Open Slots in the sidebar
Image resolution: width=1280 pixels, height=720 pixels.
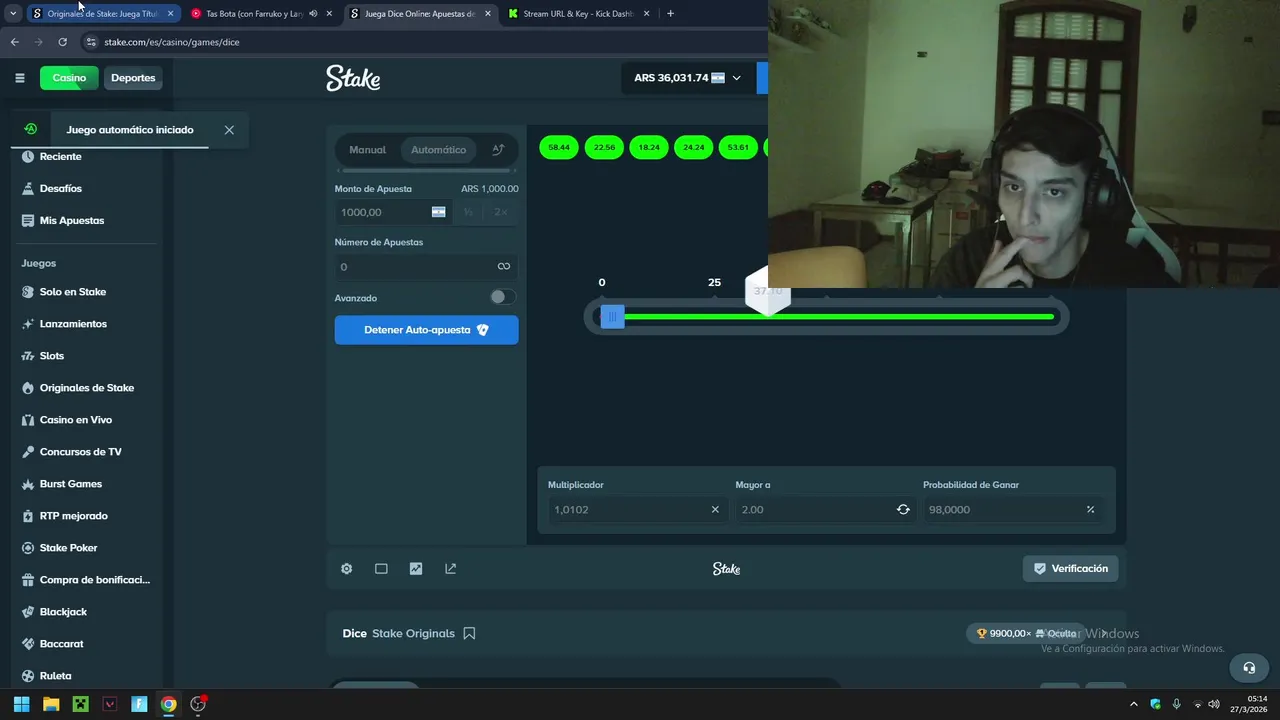coord(51,356)
